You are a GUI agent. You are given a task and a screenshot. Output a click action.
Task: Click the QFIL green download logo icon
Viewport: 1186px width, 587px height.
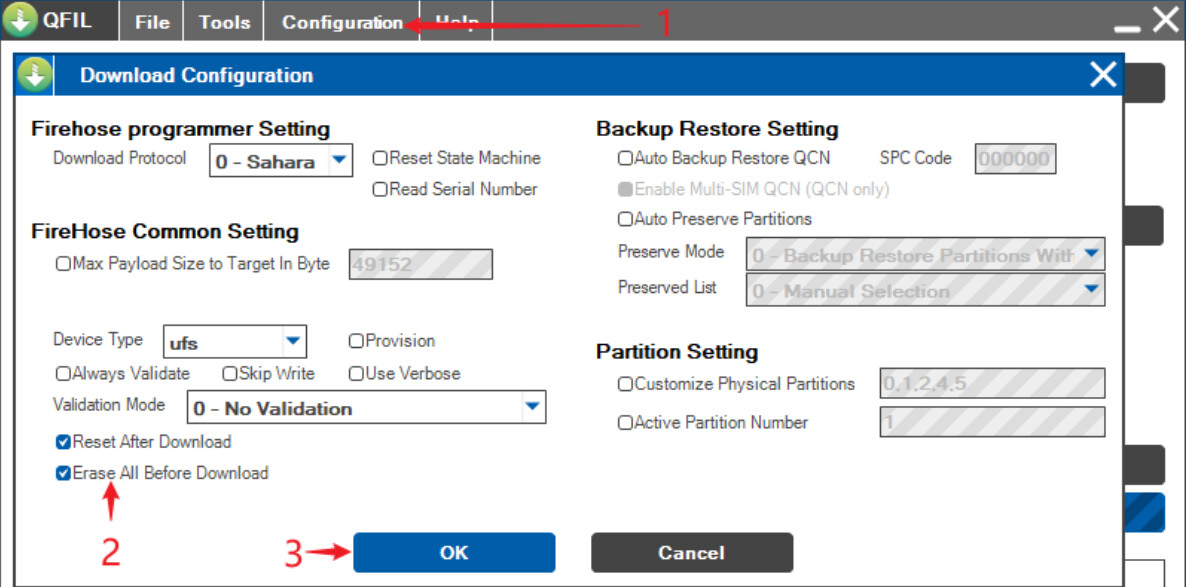(20, 21)
